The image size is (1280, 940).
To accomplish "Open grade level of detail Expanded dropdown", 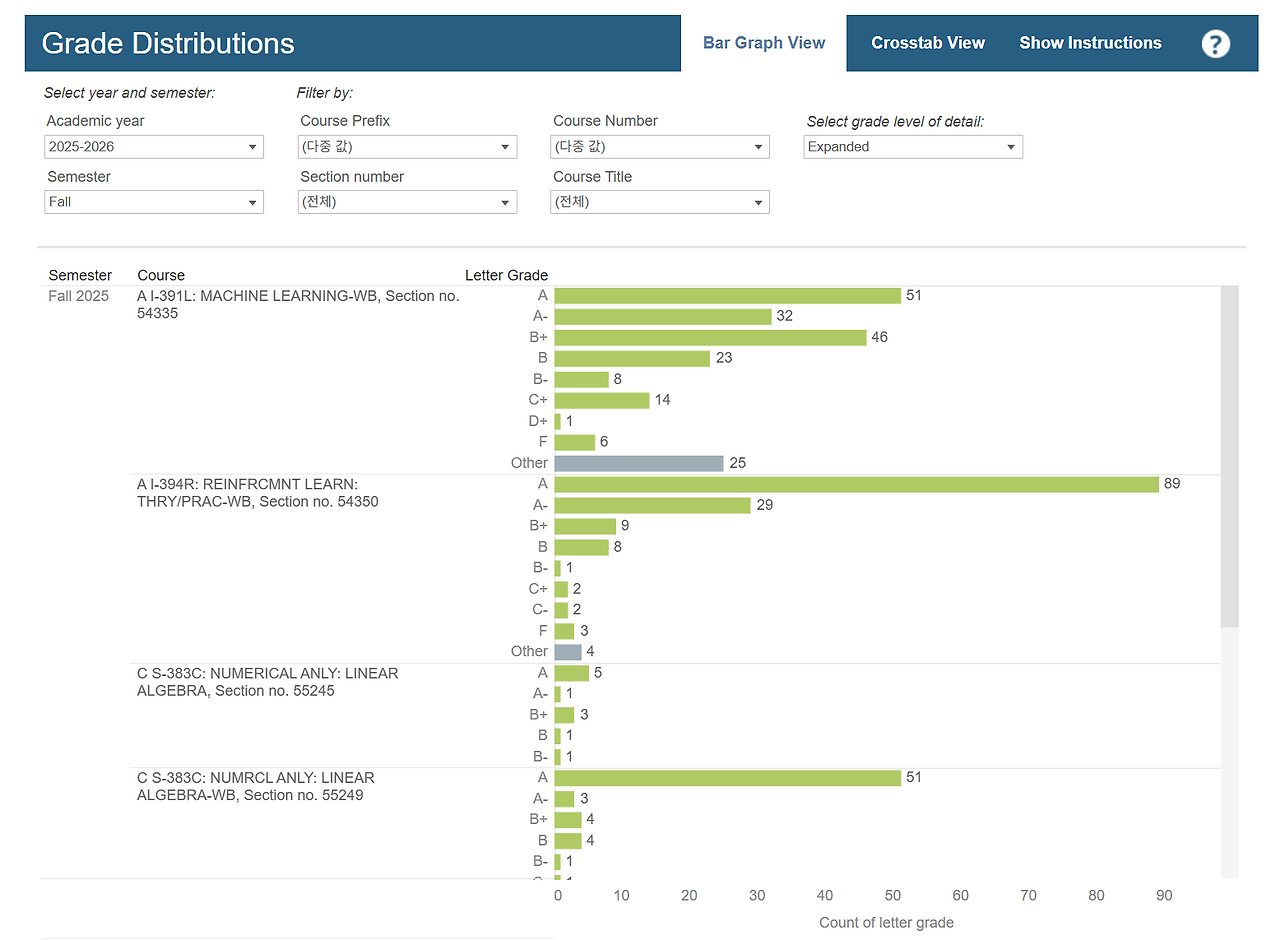I will [x=913, y=147].
